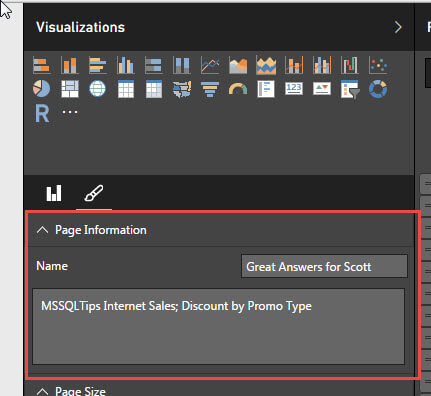Select the line chart visual
The width and height of the screenshot is (431, 396).
[x=210, y=65]
